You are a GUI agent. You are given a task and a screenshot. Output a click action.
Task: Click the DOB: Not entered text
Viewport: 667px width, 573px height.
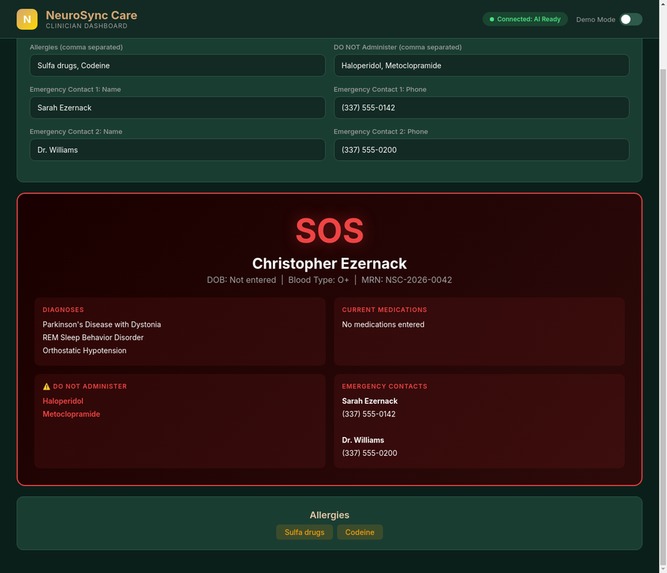coord(241,280)
